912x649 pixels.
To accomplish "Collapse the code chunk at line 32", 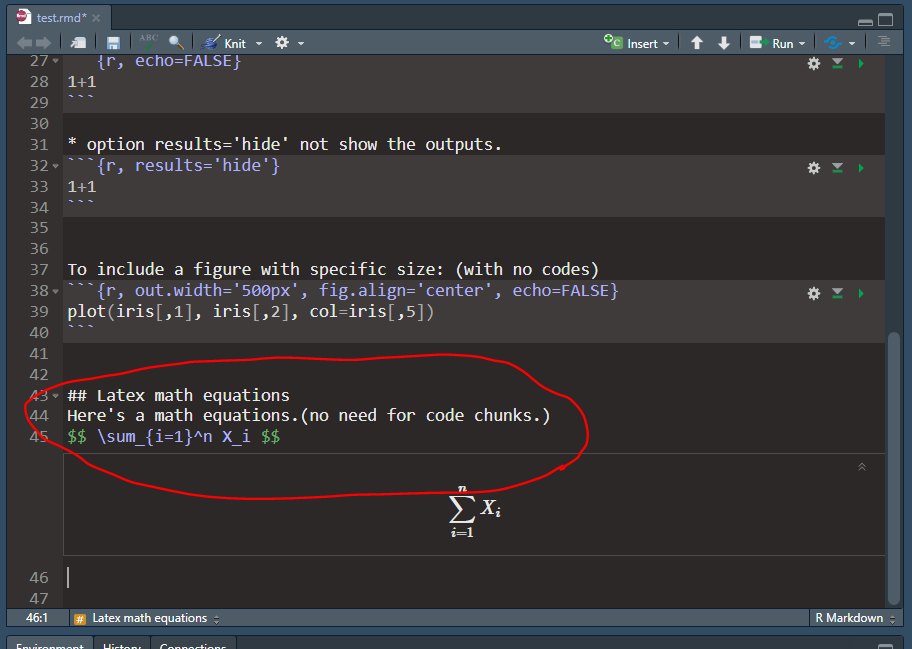I will (x=56, y=166).
